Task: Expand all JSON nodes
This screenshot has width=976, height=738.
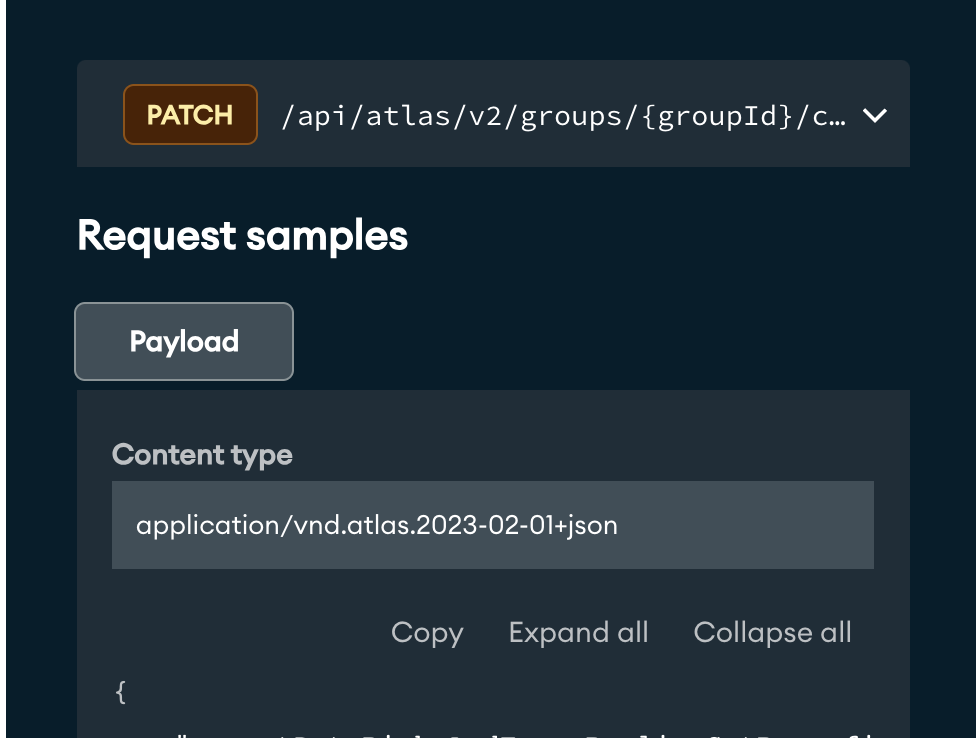Action: [578, 633]
